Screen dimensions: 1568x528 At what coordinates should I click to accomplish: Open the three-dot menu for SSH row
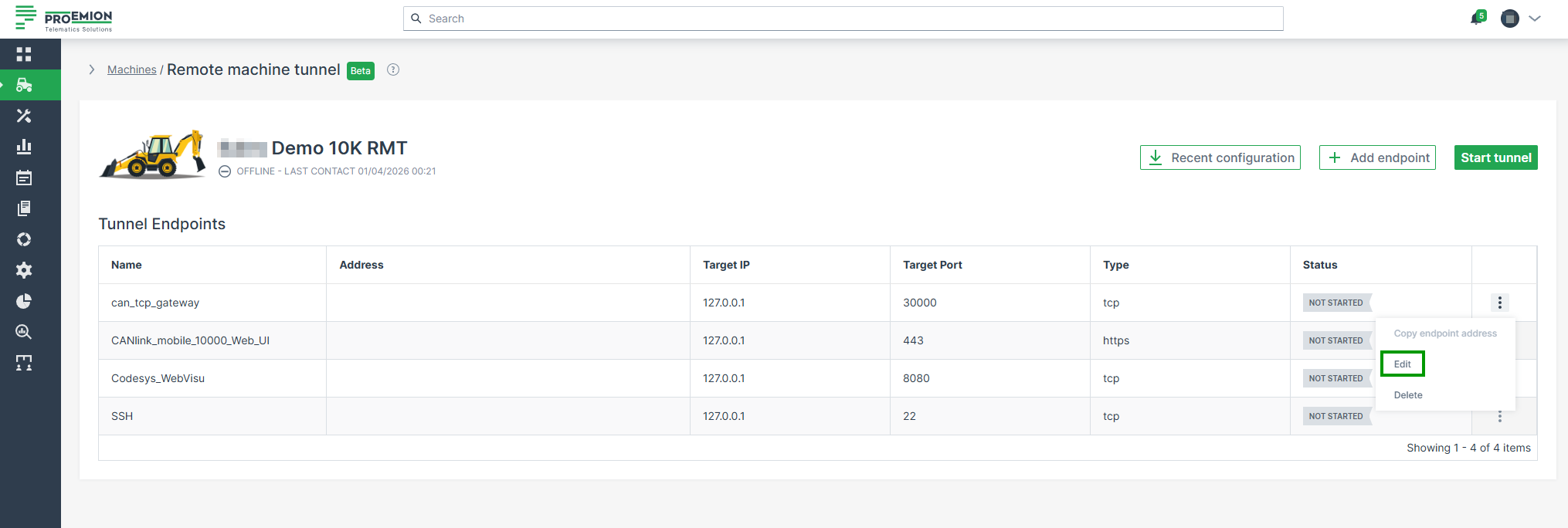[1499, 417]
